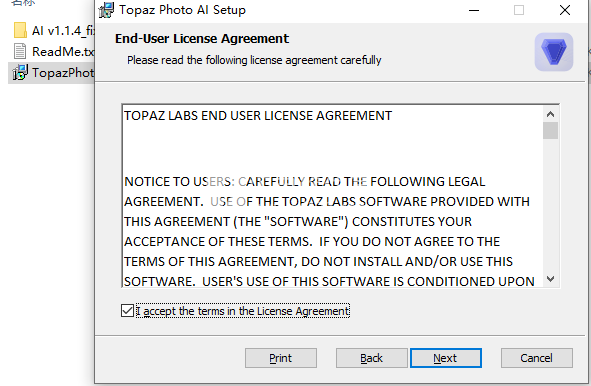Click inside the license agreement text box
Screen dimensions: 591x386
pyautogui.click(x=333, y=196)
